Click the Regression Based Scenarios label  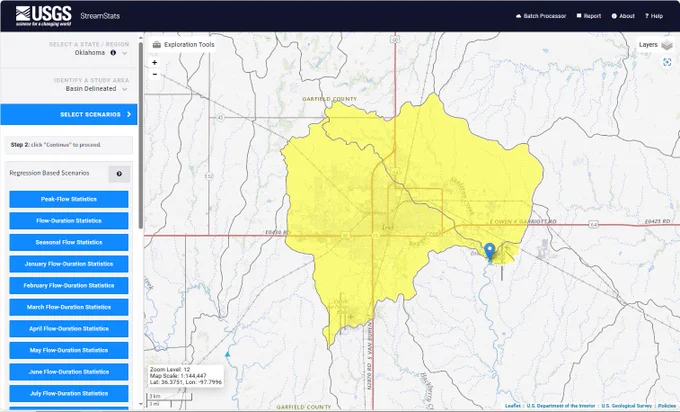[x=49, y=173]
